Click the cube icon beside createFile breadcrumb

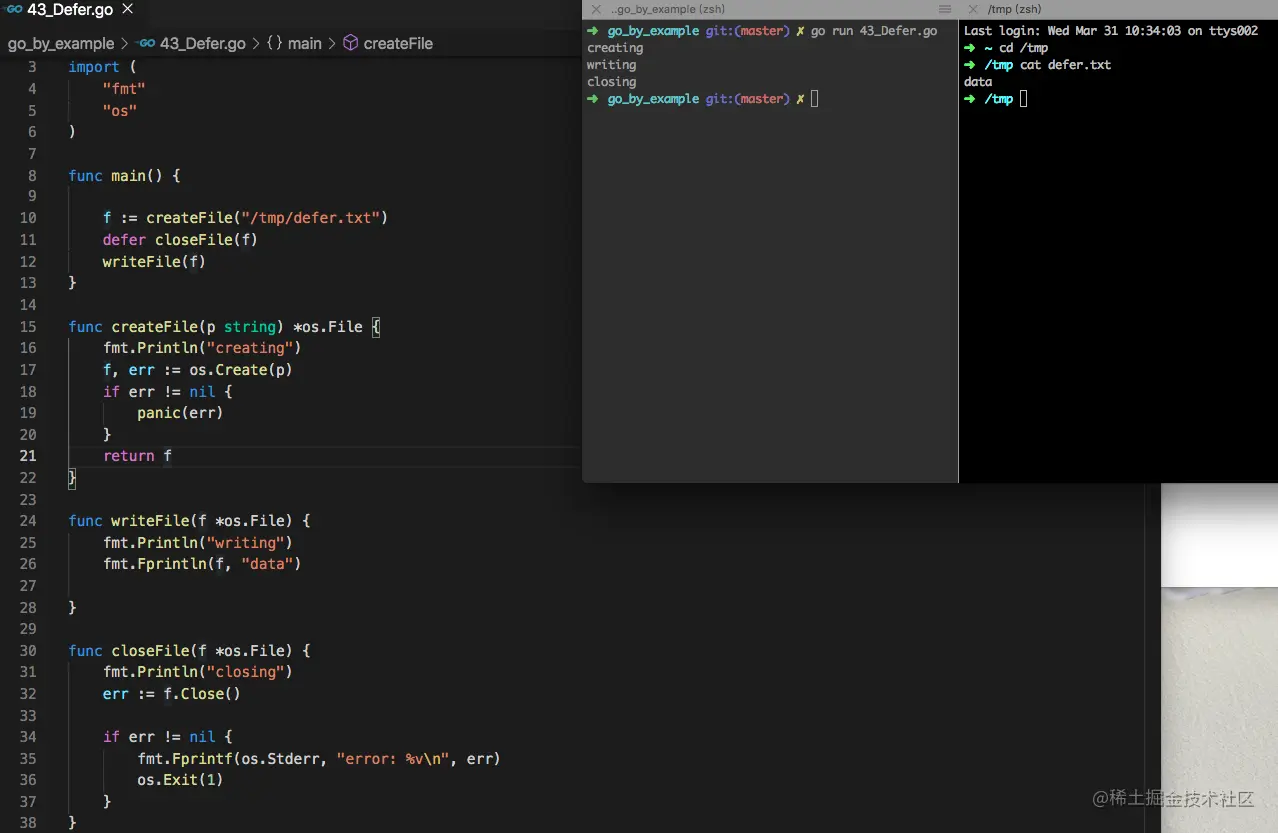[x=350, y=43]
